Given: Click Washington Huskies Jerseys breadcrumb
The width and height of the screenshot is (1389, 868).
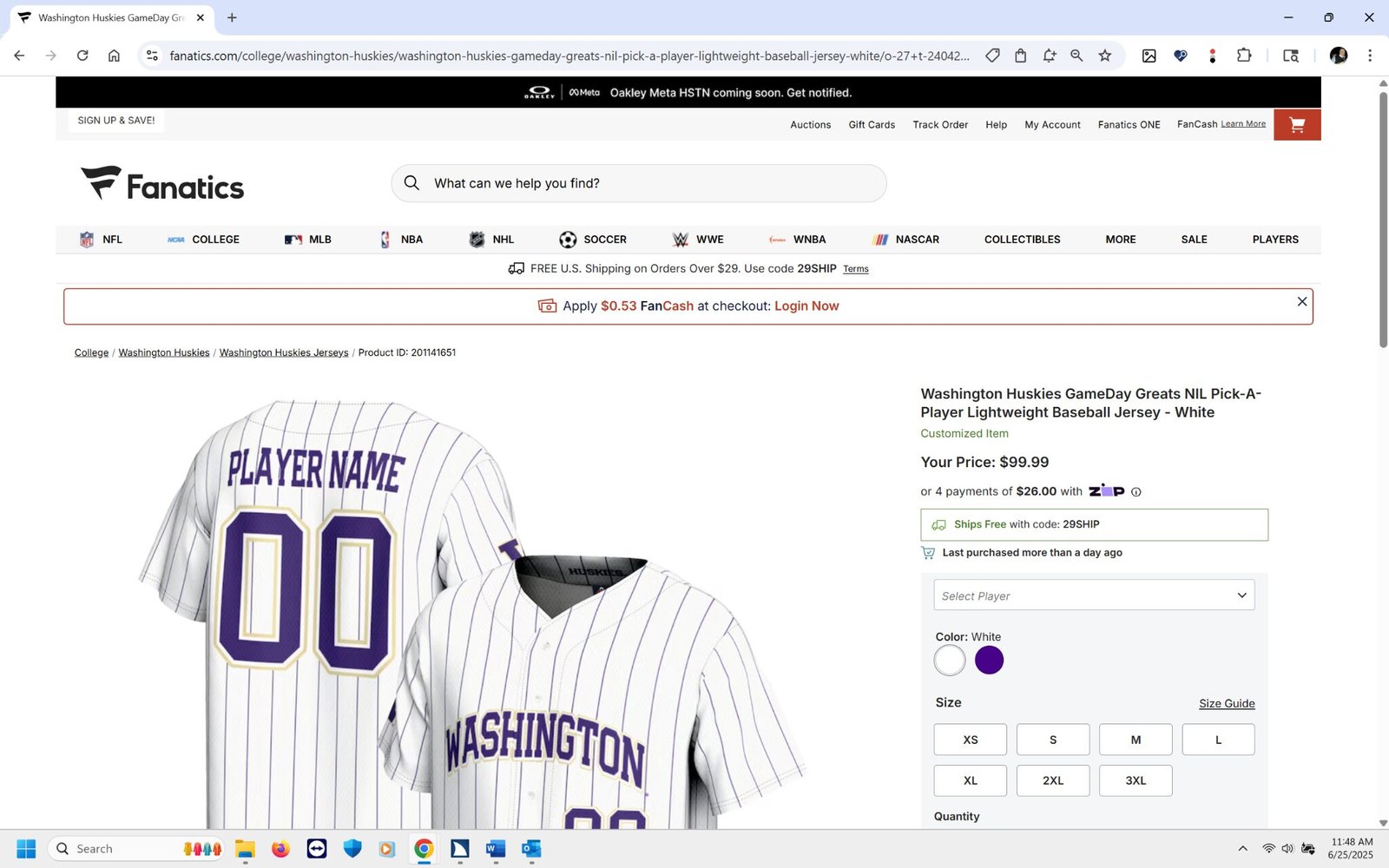Looking at the screenshot, I should 284,352.
